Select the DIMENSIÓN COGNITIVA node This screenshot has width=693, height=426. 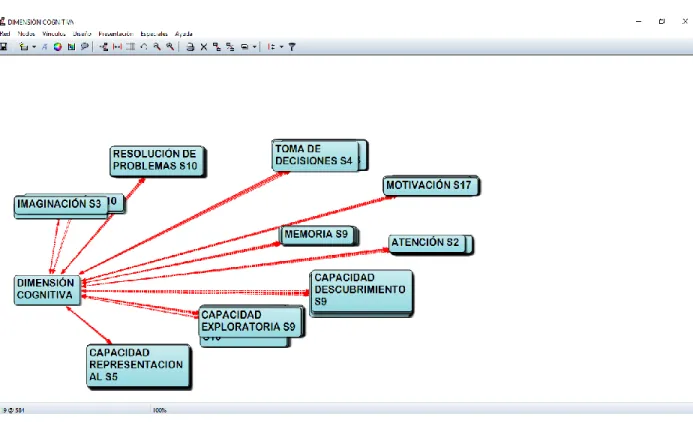(47, 289)
